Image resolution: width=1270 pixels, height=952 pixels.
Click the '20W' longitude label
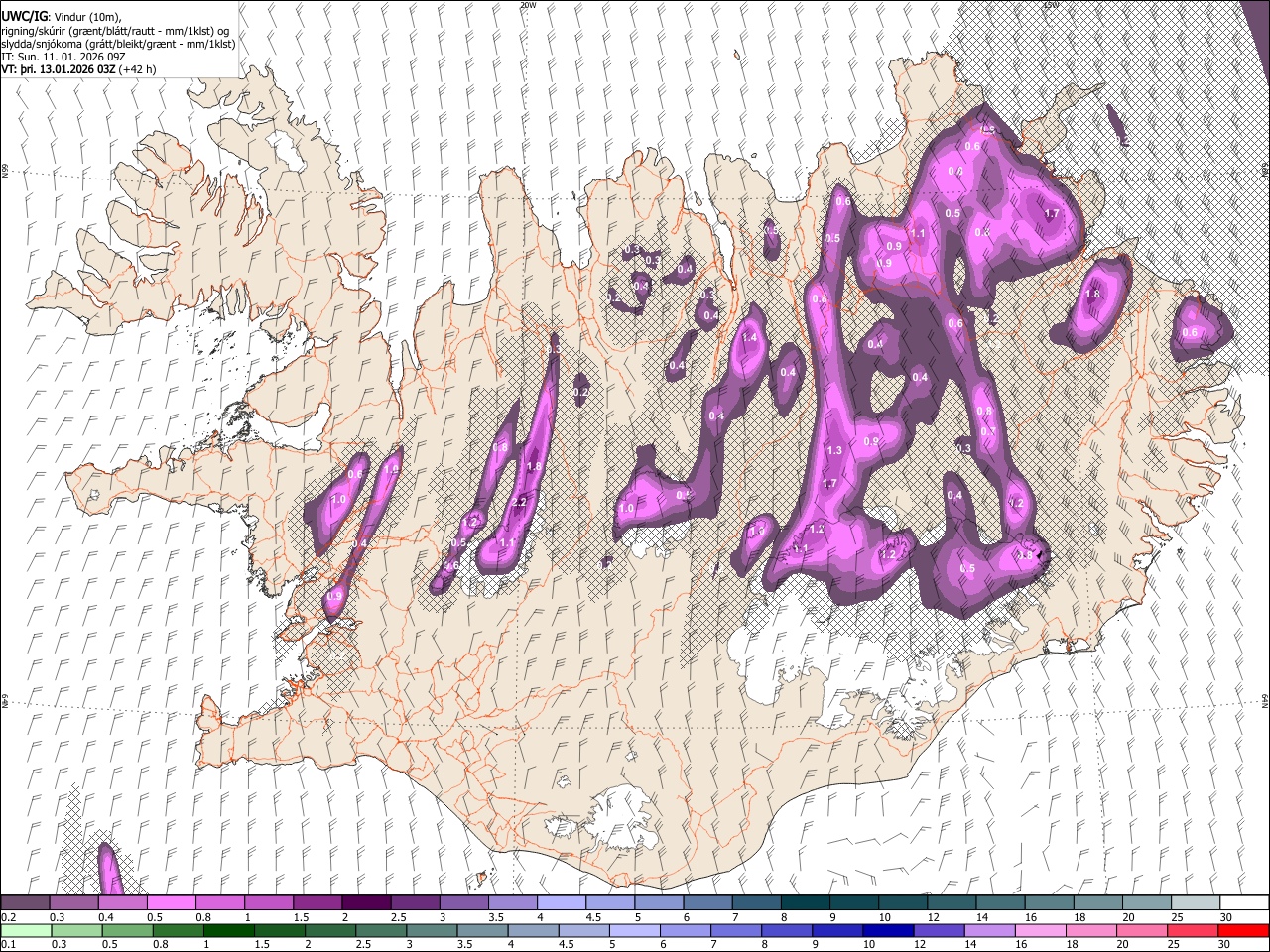tap(528, 5)
